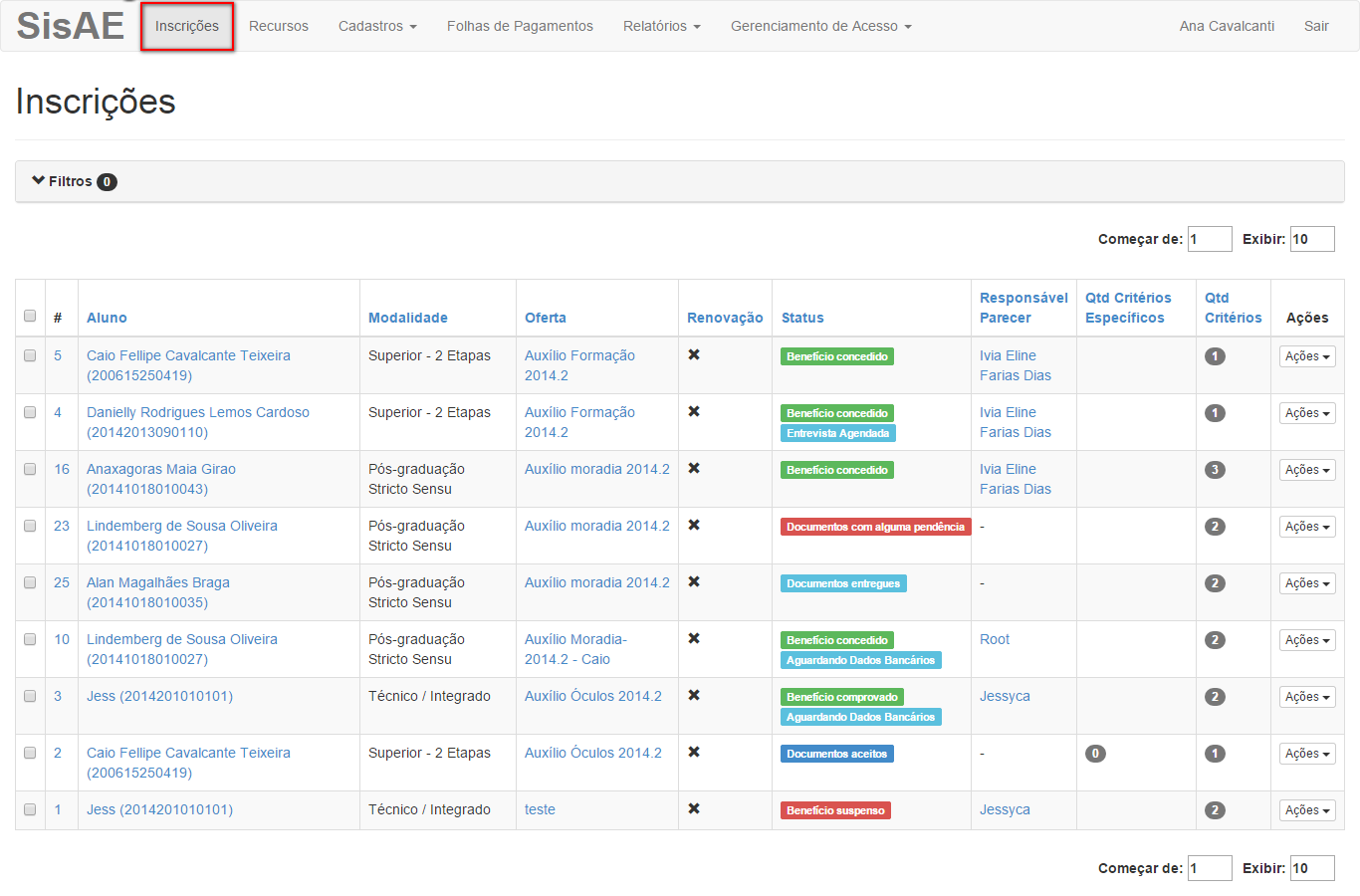
Task: Open the Auxílio Moradia- 2014.2 - Caio offer link
Action: click(x=575, y=649)
